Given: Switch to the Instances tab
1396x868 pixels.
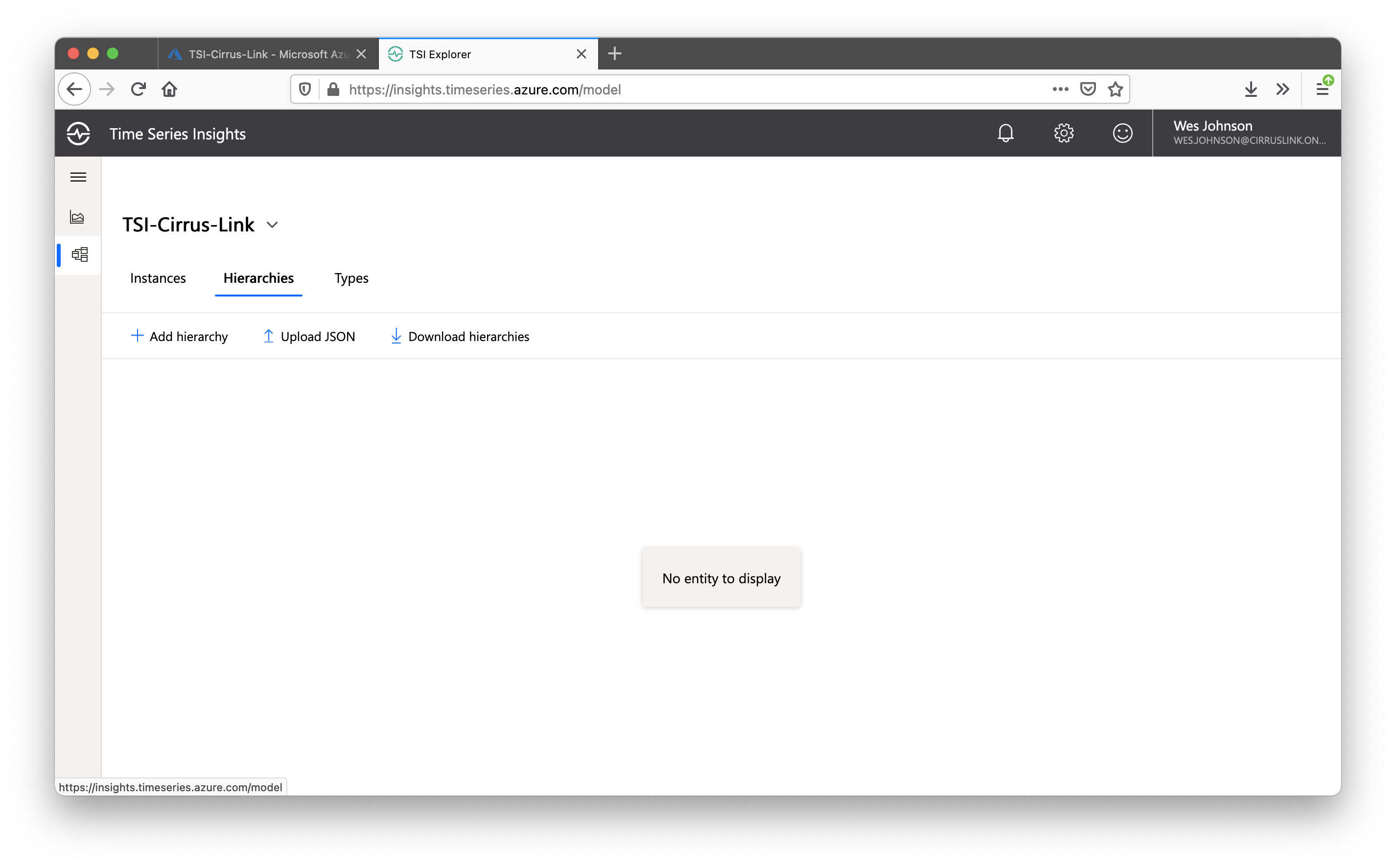Looking at the screenshot, I should tap(158, 278).
